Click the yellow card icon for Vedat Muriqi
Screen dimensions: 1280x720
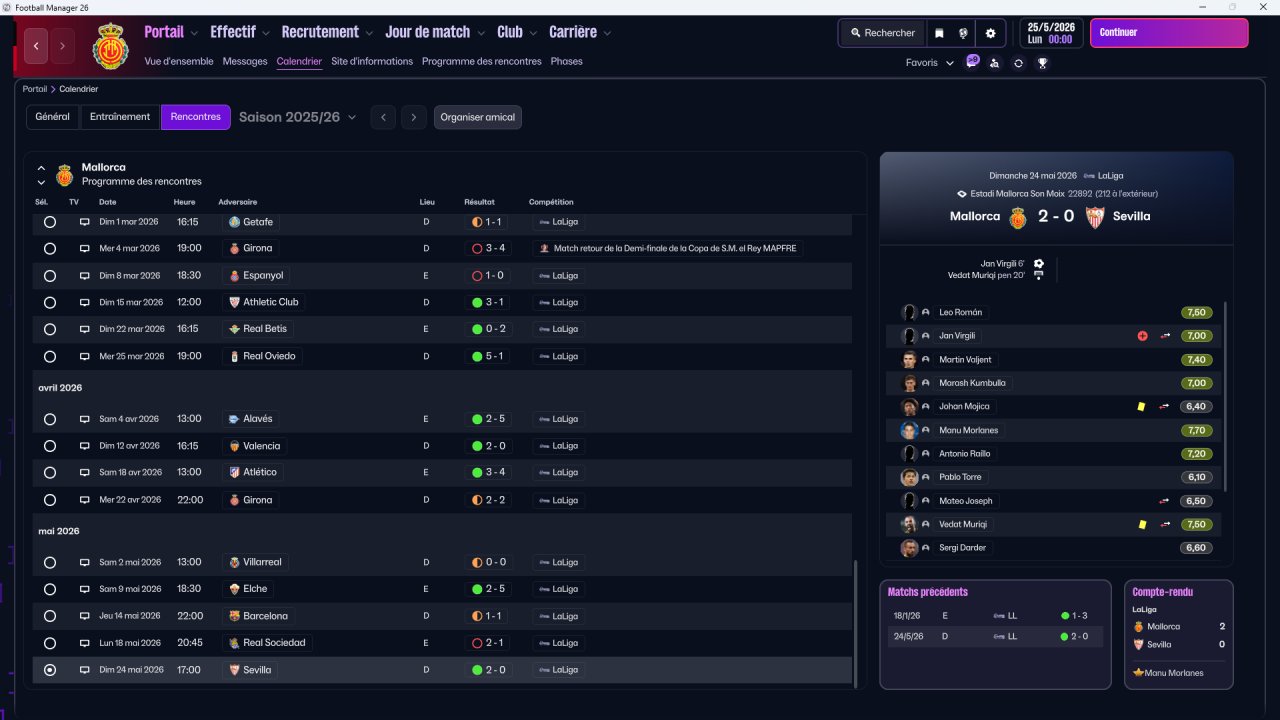point(1141,524)
